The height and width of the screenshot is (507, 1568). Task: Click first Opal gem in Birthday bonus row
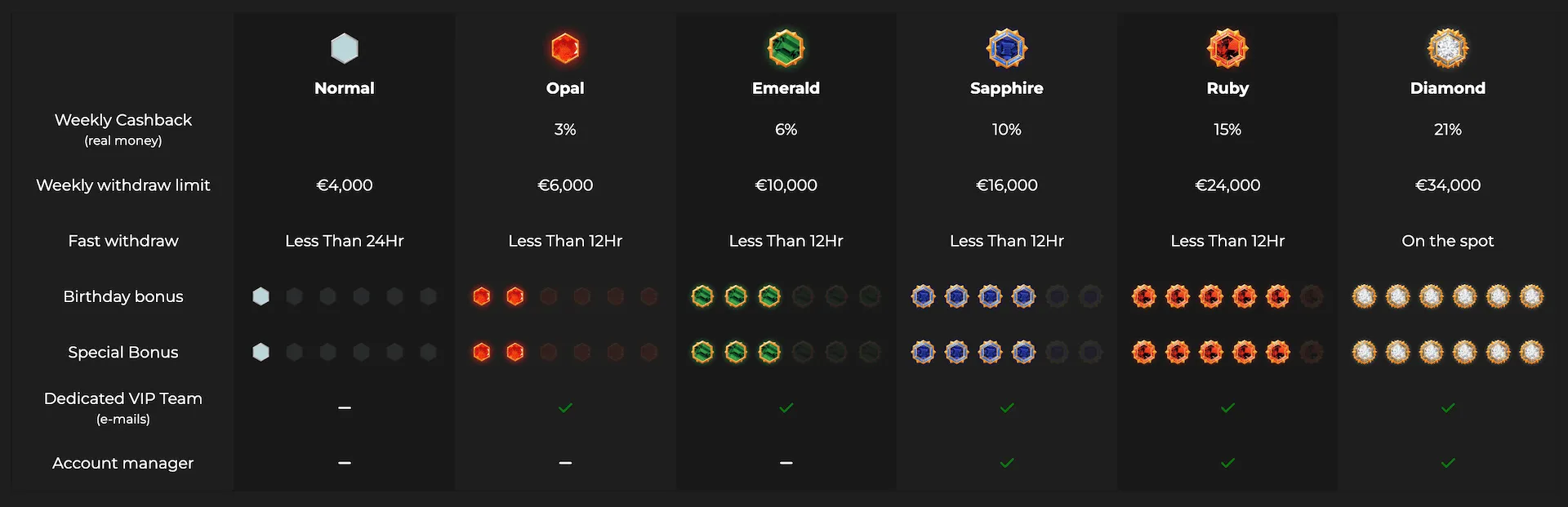pos(482,296)
